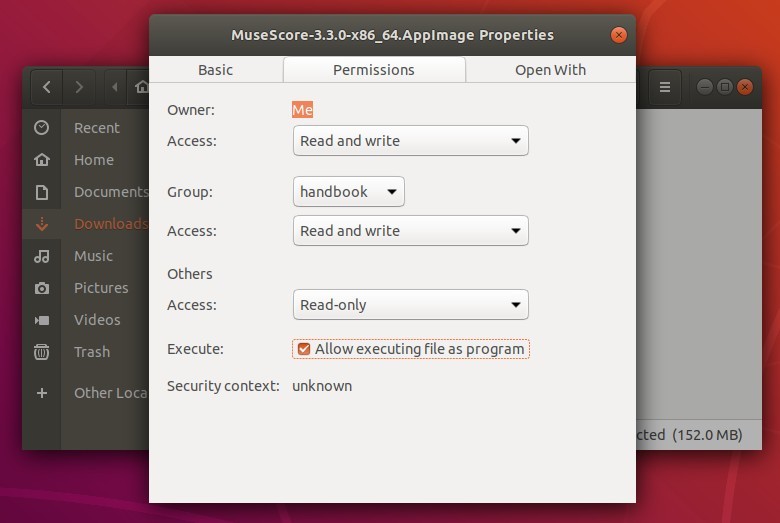This screenshot has width=780, height=523.
Task: Click the Home icon in path bar
Action: tap(141, 87)
